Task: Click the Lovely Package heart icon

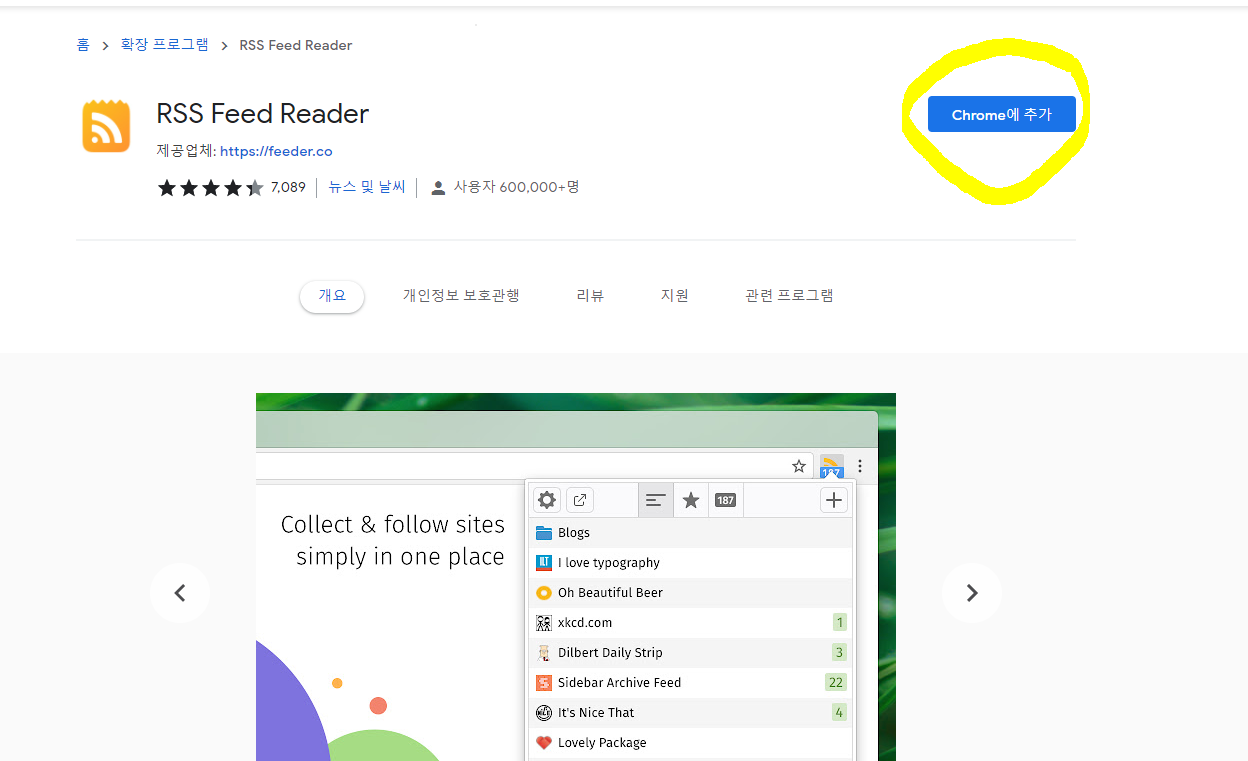Action: (x=544, y=743)
